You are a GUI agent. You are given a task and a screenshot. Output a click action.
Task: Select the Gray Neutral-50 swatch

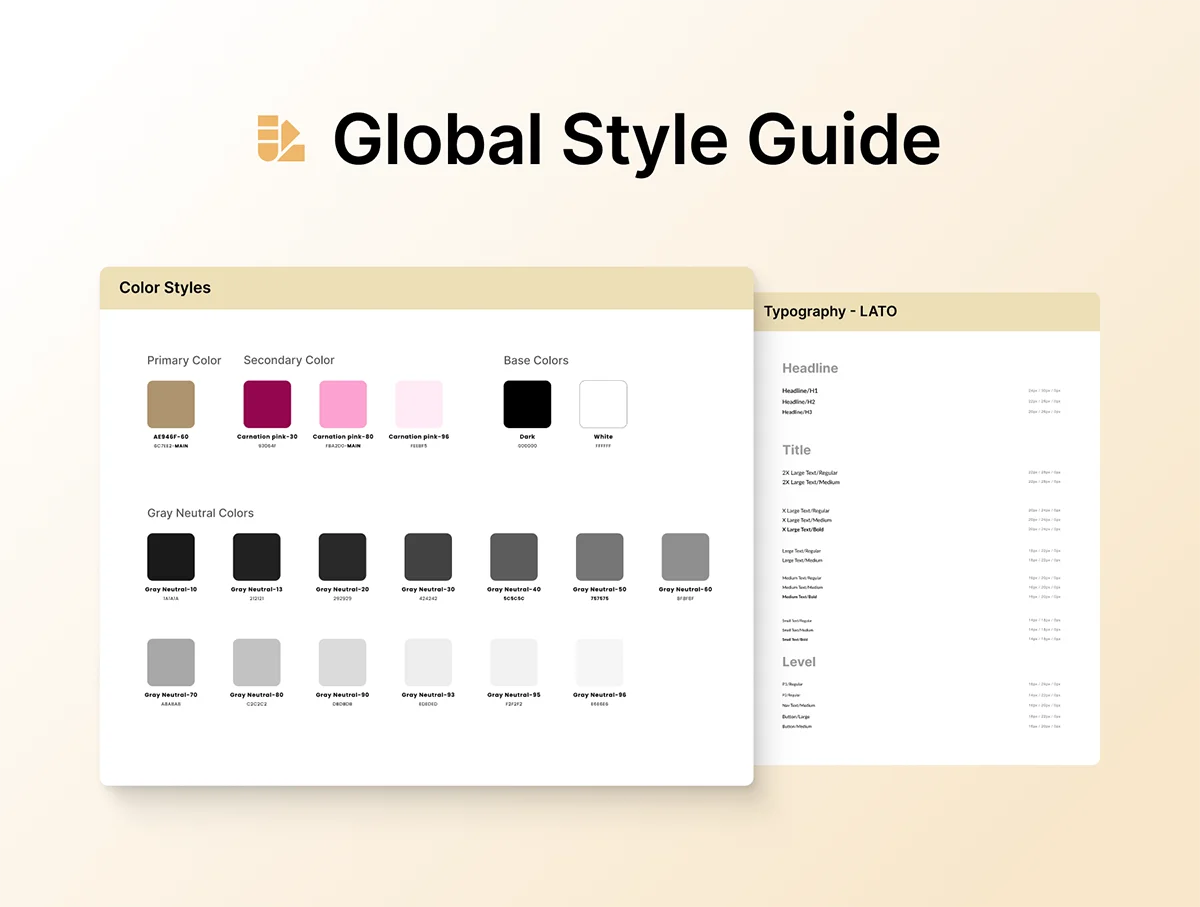point(600,557)
